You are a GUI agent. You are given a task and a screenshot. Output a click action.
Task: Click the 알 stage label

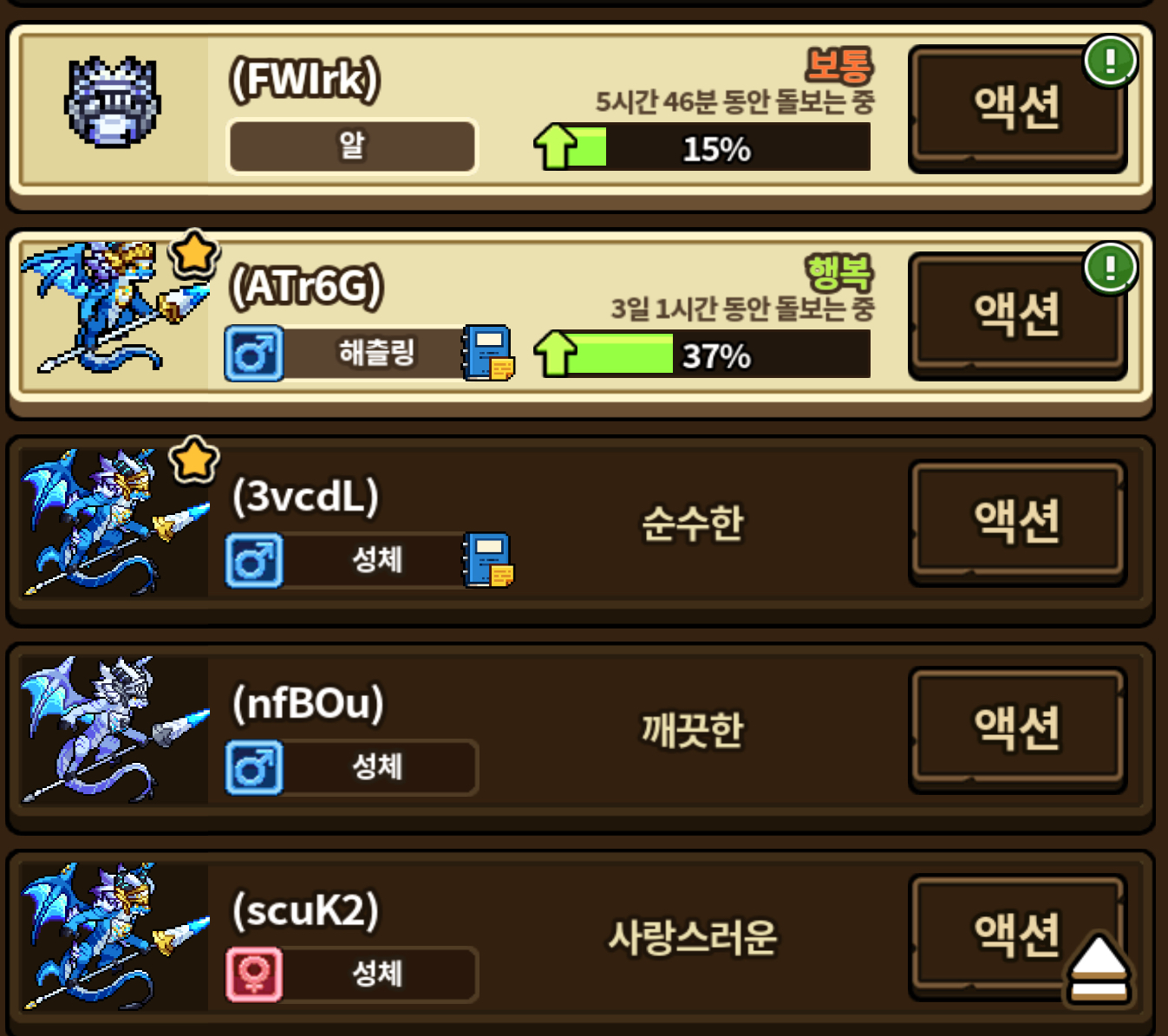coord(352,147)
